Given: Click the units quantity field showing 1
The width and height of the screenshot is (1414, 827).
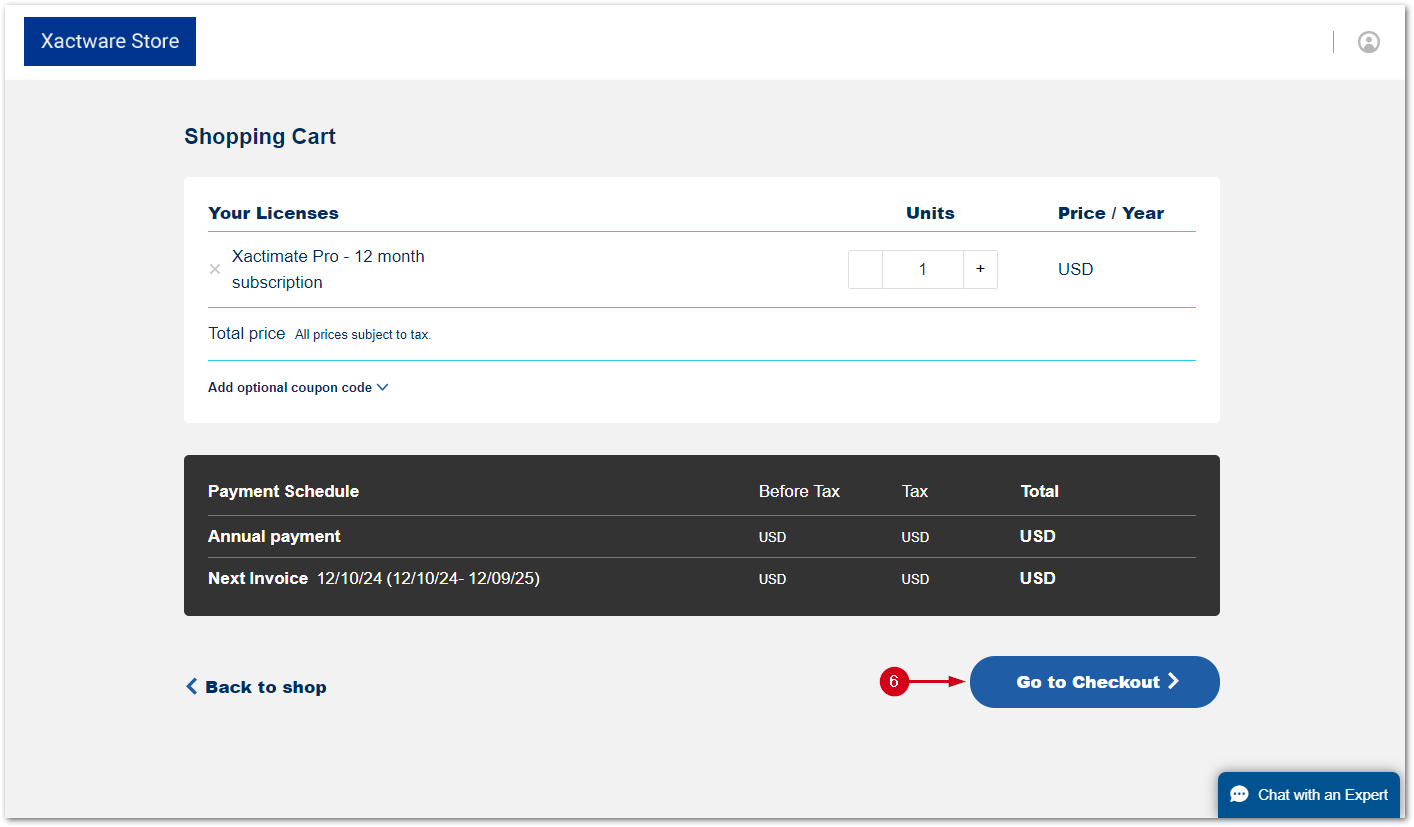Looking at the screenshot, I should point(923,269).
